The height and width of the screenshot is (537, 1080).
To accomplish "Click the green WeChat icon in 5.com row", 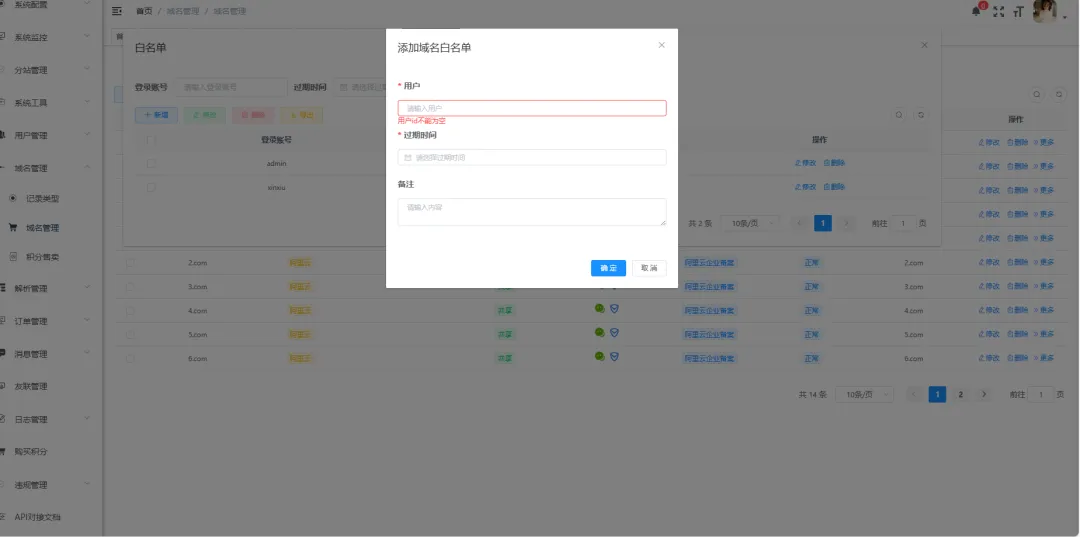I will pos(599,332).
